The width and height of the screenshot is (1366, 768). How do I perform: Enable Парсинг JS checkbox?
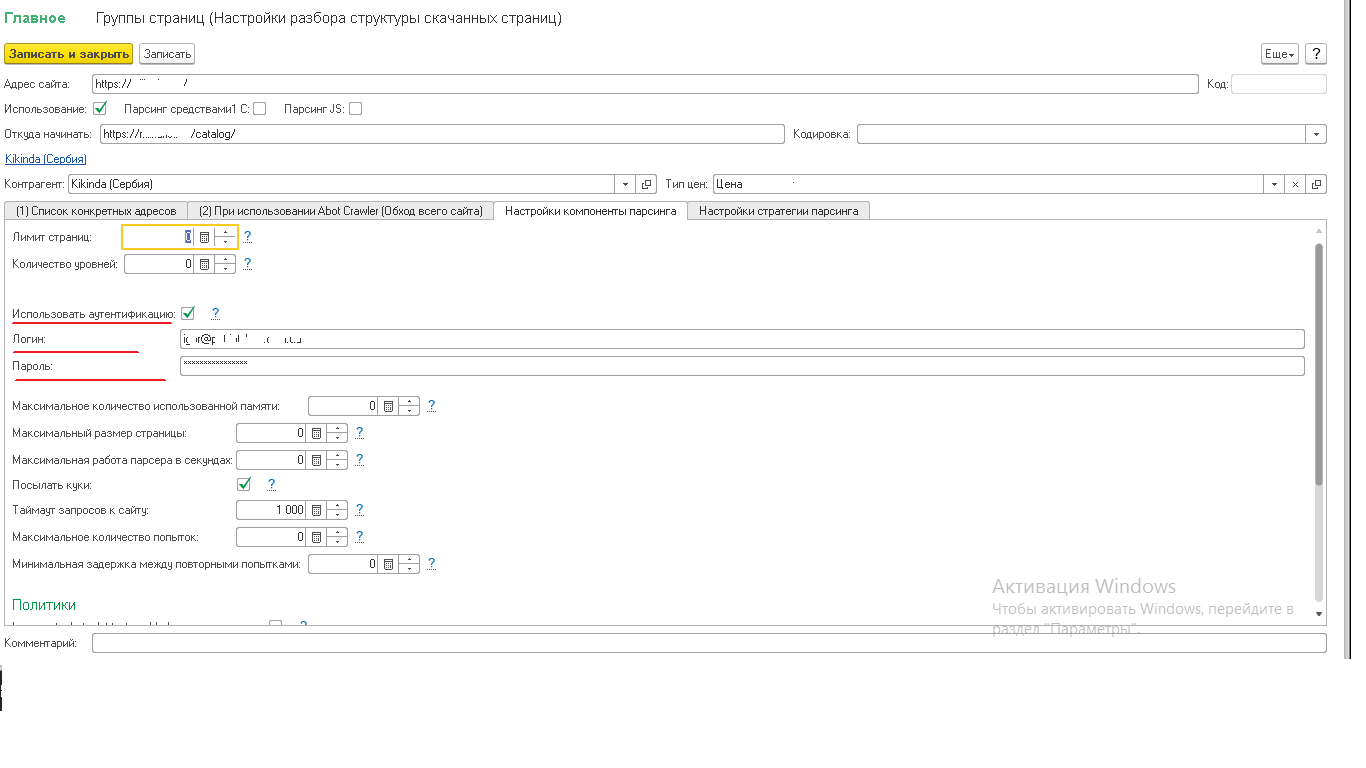click(355, 108)
